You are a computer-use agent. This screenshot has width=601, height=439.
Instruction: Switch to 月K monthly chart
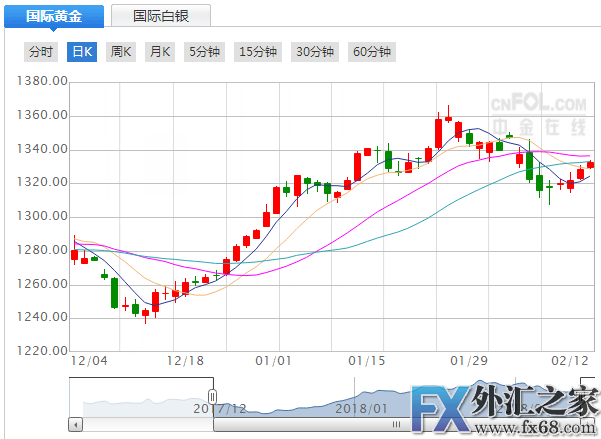[x=159, y=52]
